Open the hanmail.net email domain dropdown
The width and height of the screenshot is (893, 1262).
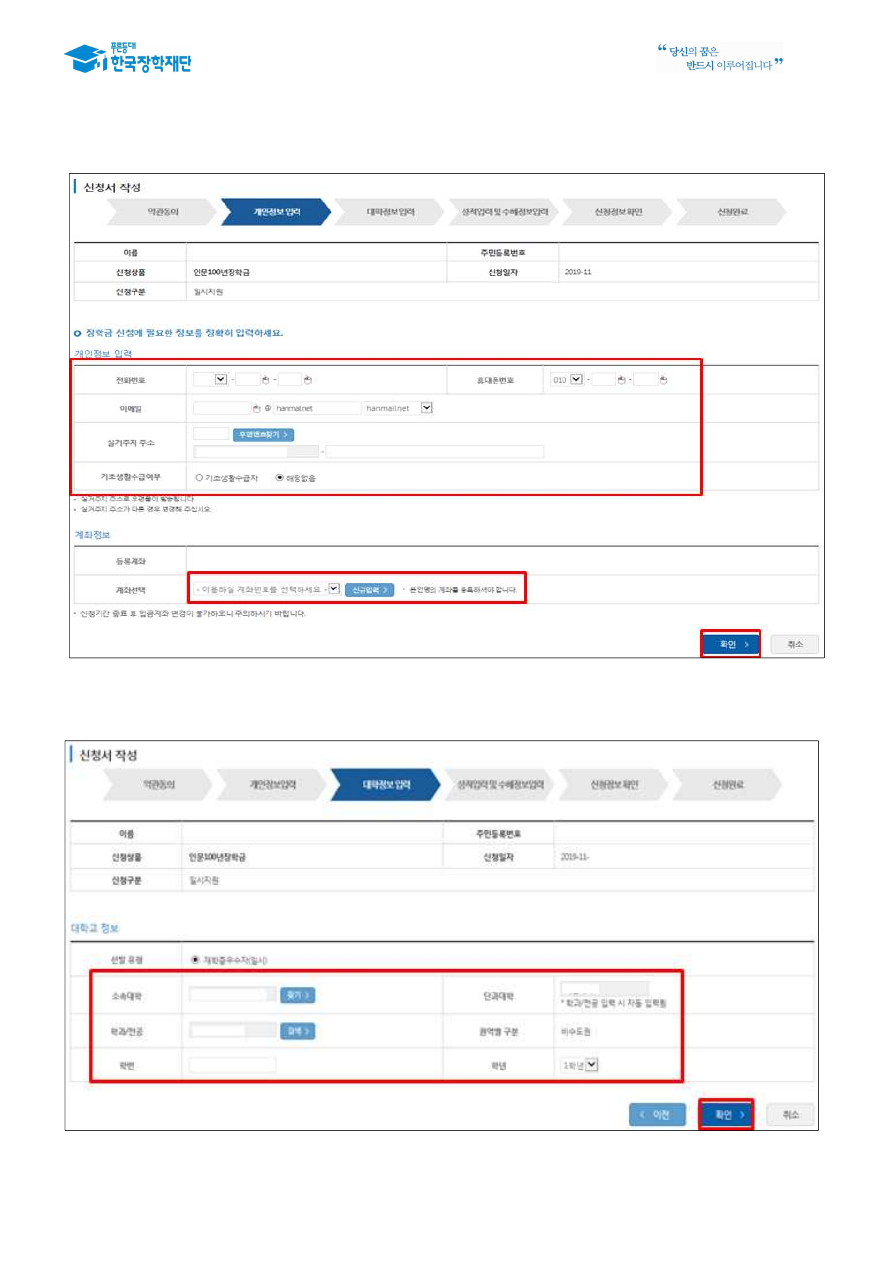point(427,408)
